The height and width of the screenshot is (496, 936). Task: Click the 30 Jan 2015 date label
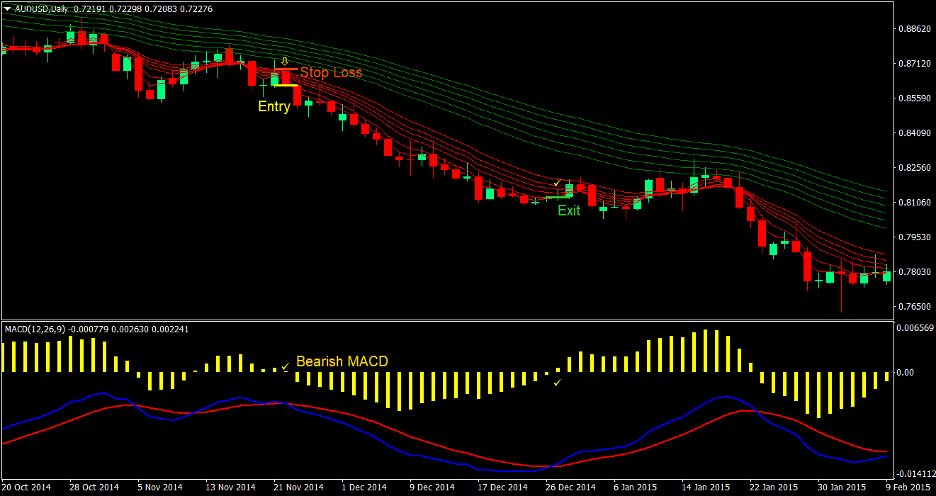point(843,486)
